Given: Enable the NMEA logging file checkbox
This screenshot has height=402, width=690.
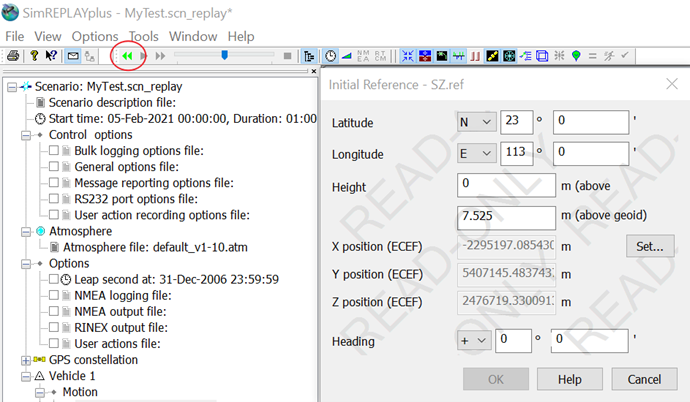Looking at the screenshot, I should (x=54, y=295).
